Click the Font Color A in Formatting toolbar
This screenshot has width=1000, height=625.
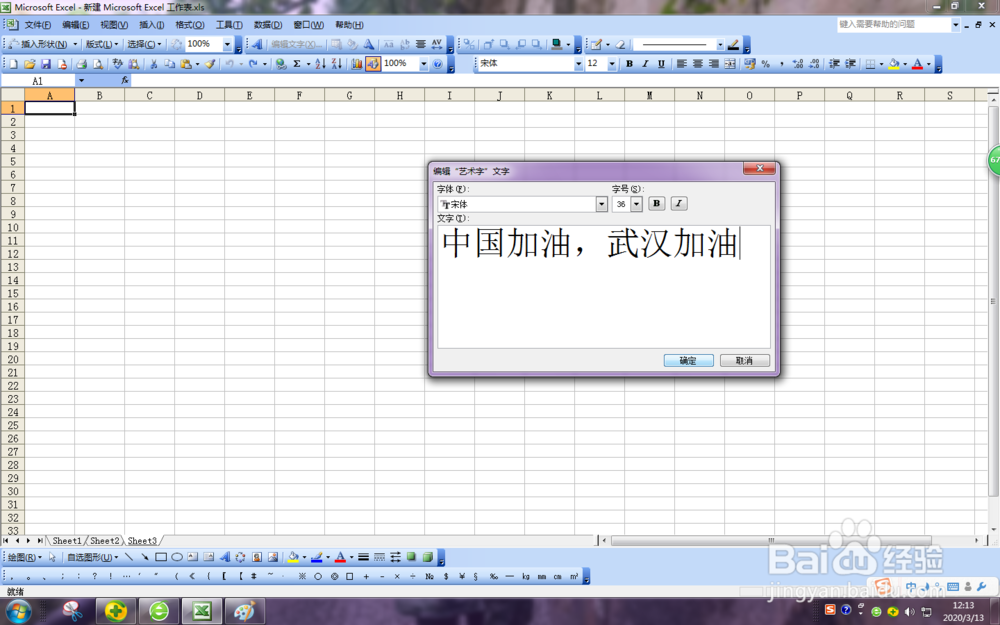click(x=917, y=64)
